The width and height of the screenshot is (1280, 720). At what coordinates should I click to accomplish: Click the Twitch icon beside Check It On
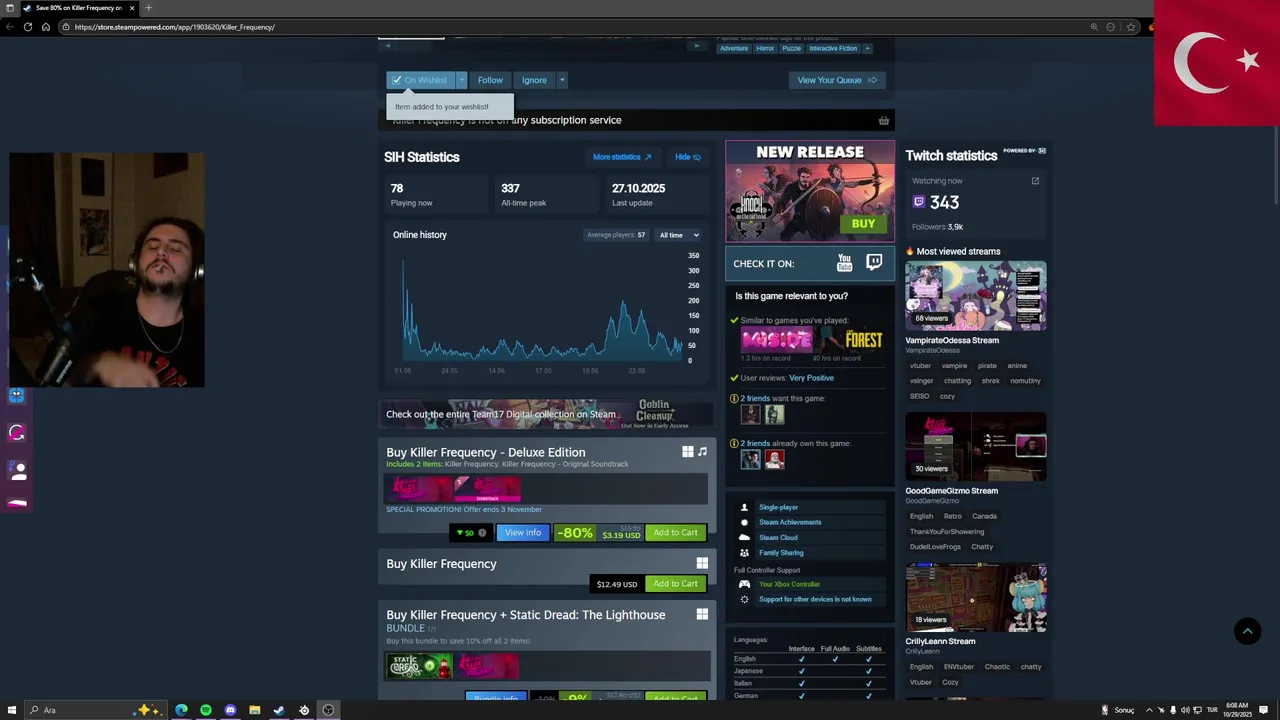tap(874, 263)
